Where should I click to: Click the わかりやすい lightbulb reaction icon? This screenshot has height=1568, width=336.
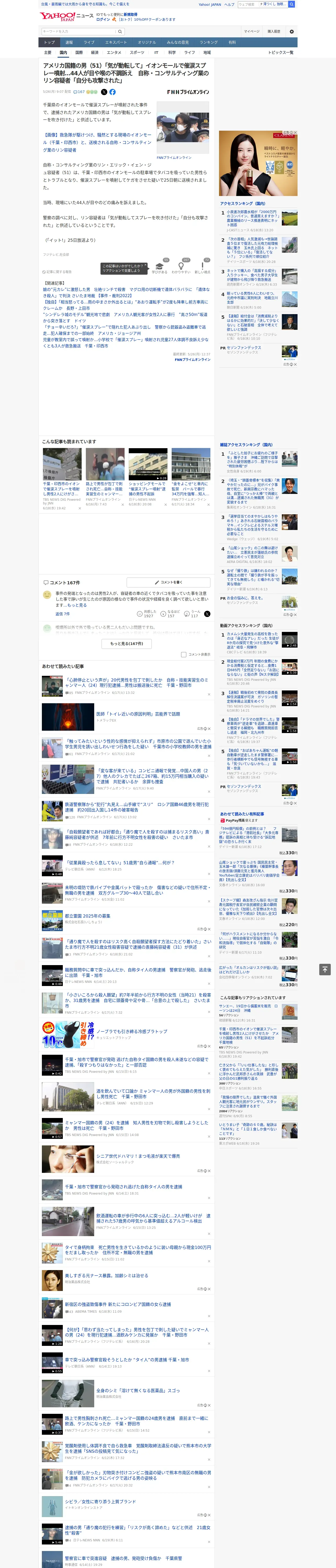click(x=181, y=266)
